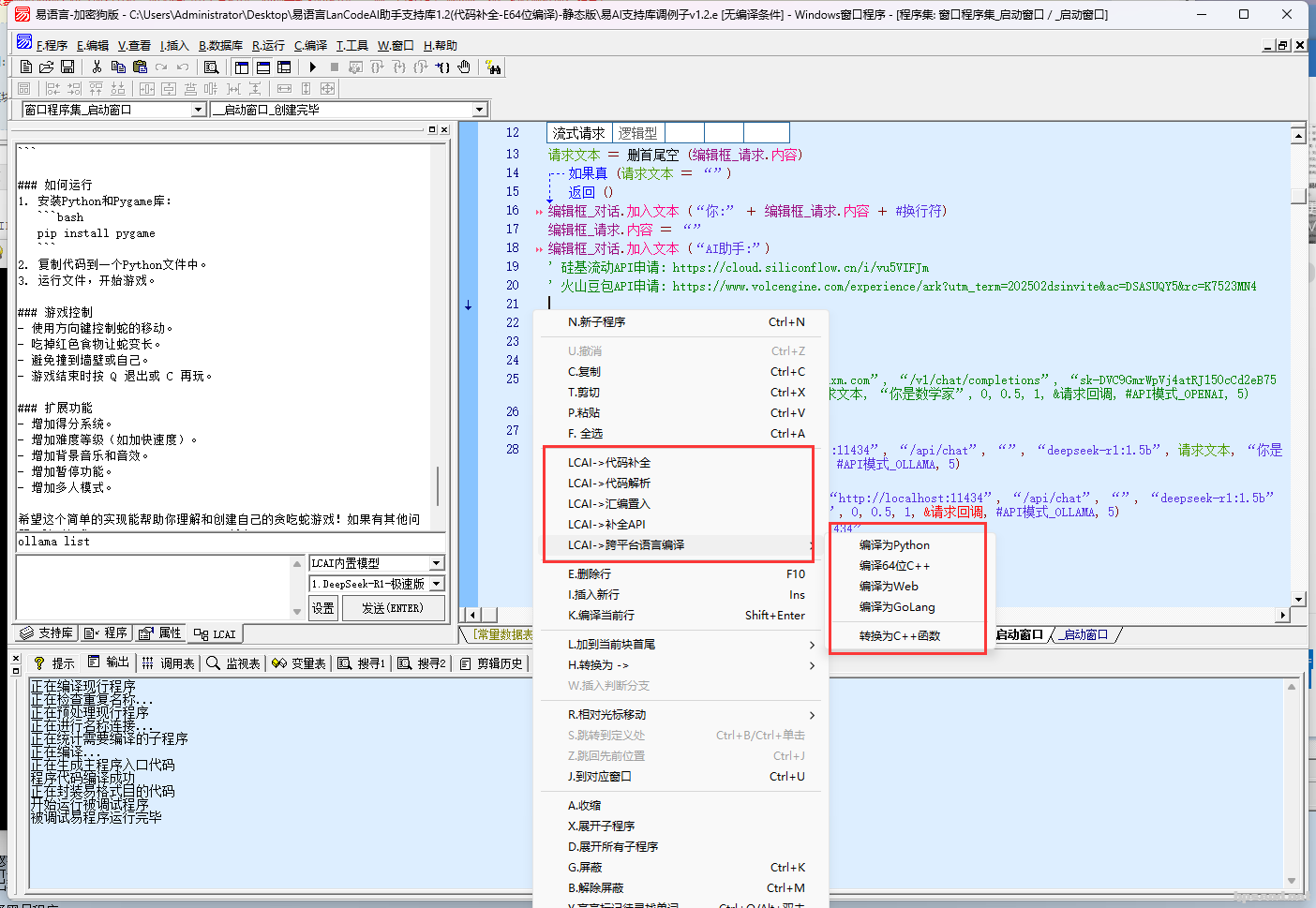Select 编译为Web in submenu
This screenshot has height=908, width=1316.
tap(907, 587)
